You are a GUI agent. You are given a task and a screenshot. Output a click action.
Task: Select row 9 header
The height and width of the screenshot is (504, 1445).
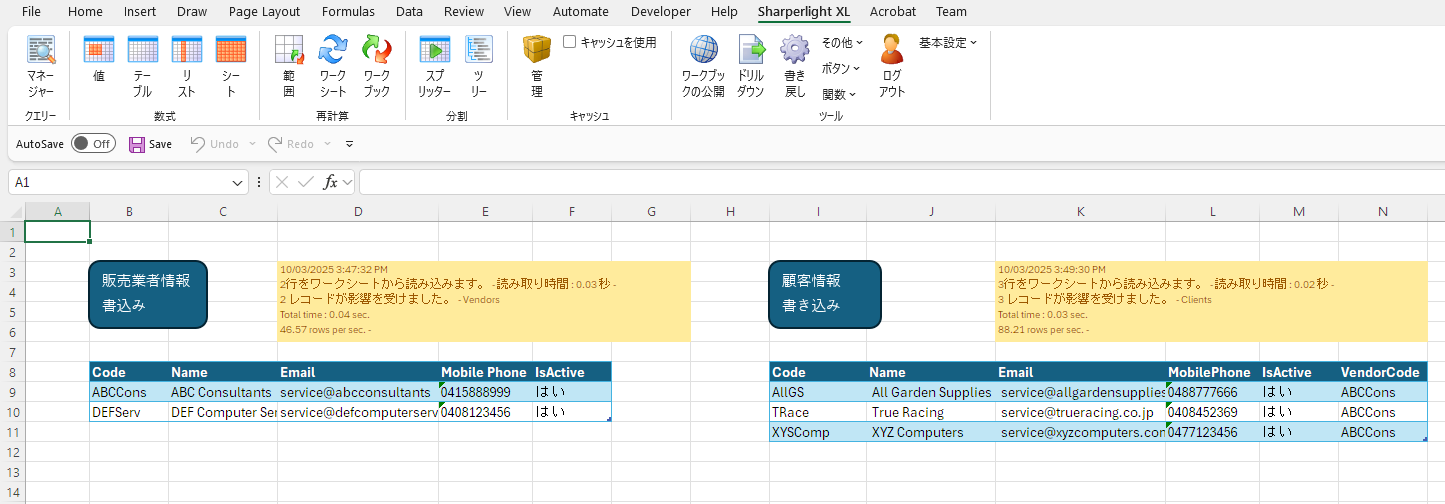click(12, 392)
